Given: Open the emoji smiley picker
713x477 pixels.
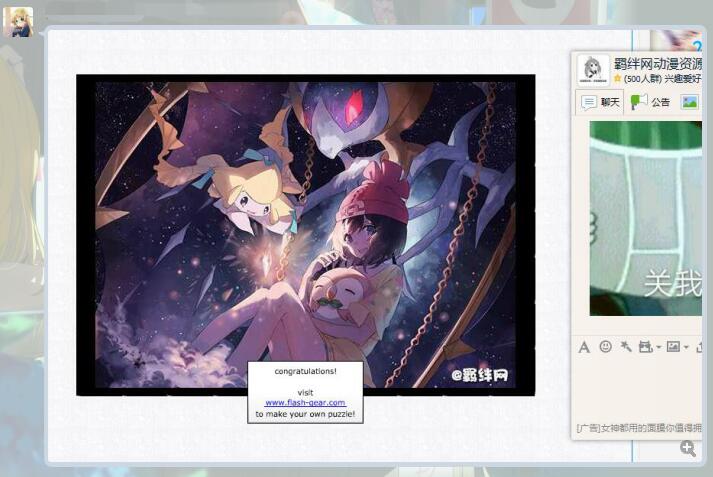Looking at the screenshot, I should coord(605,346).
